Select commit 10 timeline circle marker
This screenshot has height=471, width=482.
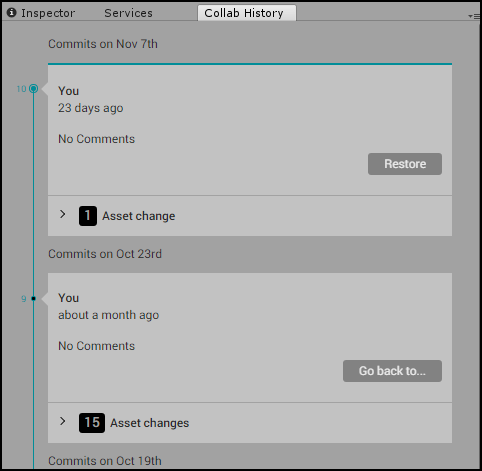(x=33, y=89)
